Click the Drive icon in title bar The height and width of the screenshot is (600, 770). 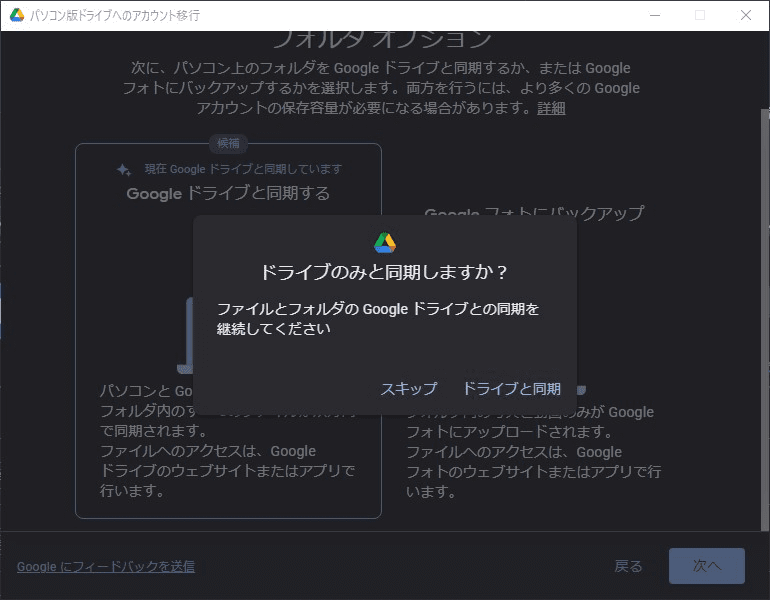[x=17, y=15]
